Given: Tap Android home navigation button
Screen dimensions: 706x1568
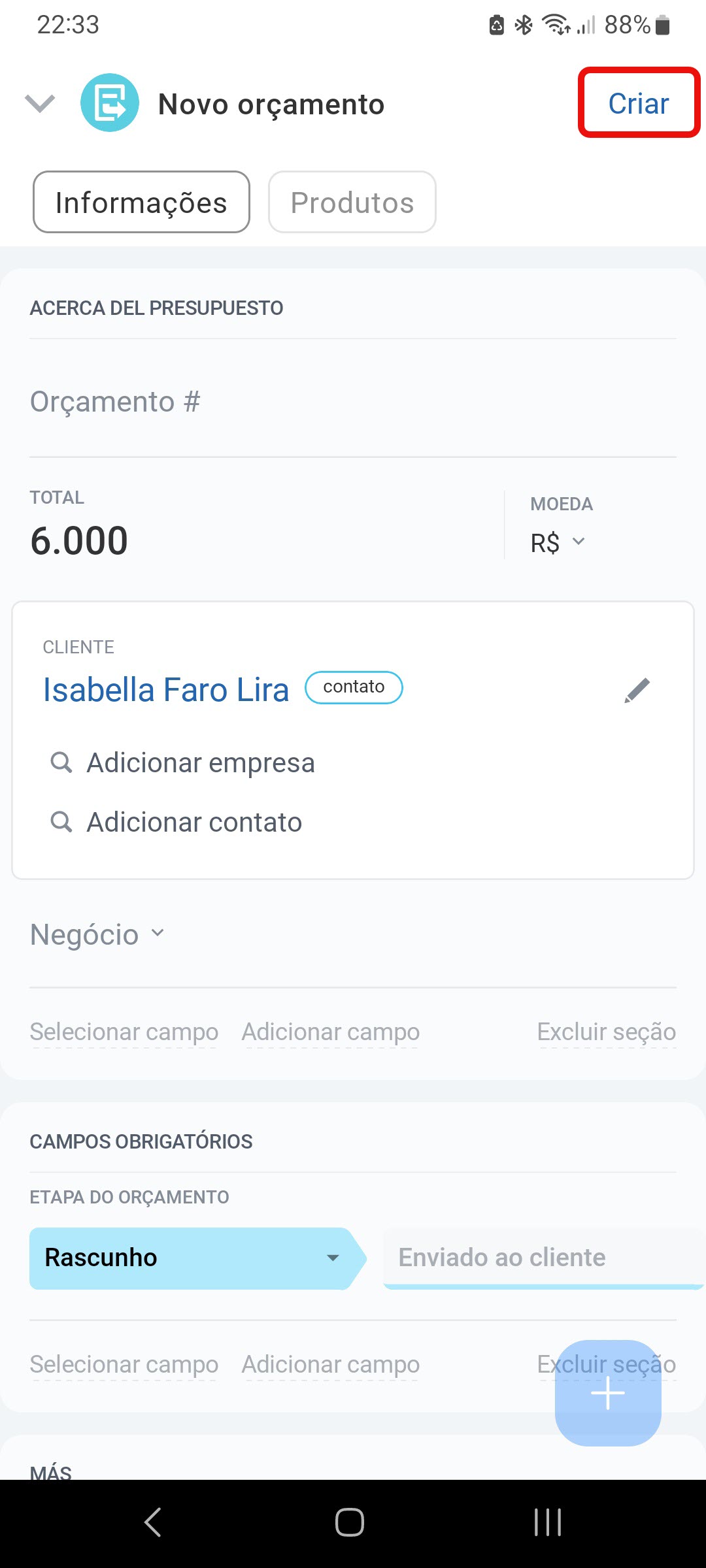Looking at the screenshot, I should [x=350, y=1522].
